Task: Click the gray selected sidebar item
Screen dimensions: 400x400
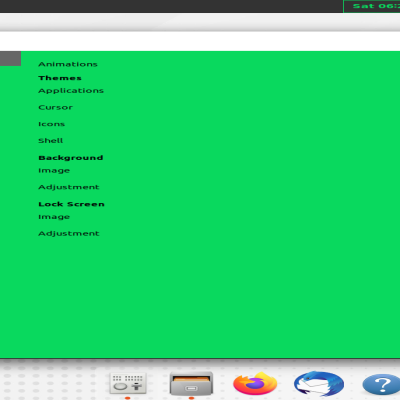Action: 10,58
